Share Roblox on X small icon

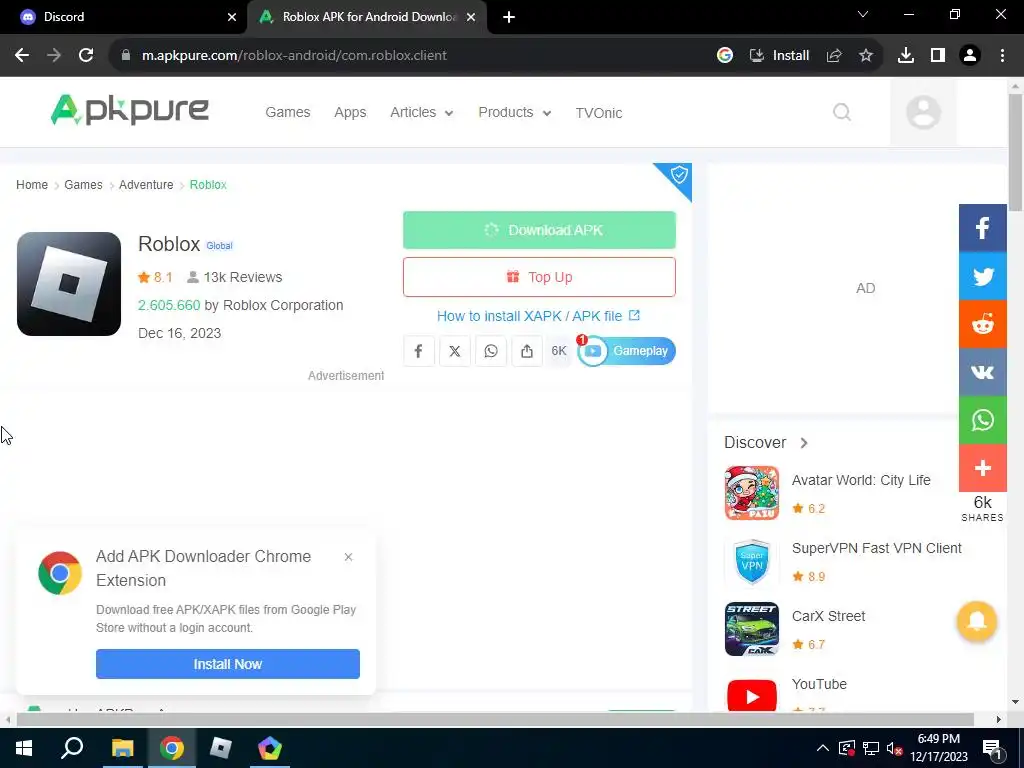[455, 351]
